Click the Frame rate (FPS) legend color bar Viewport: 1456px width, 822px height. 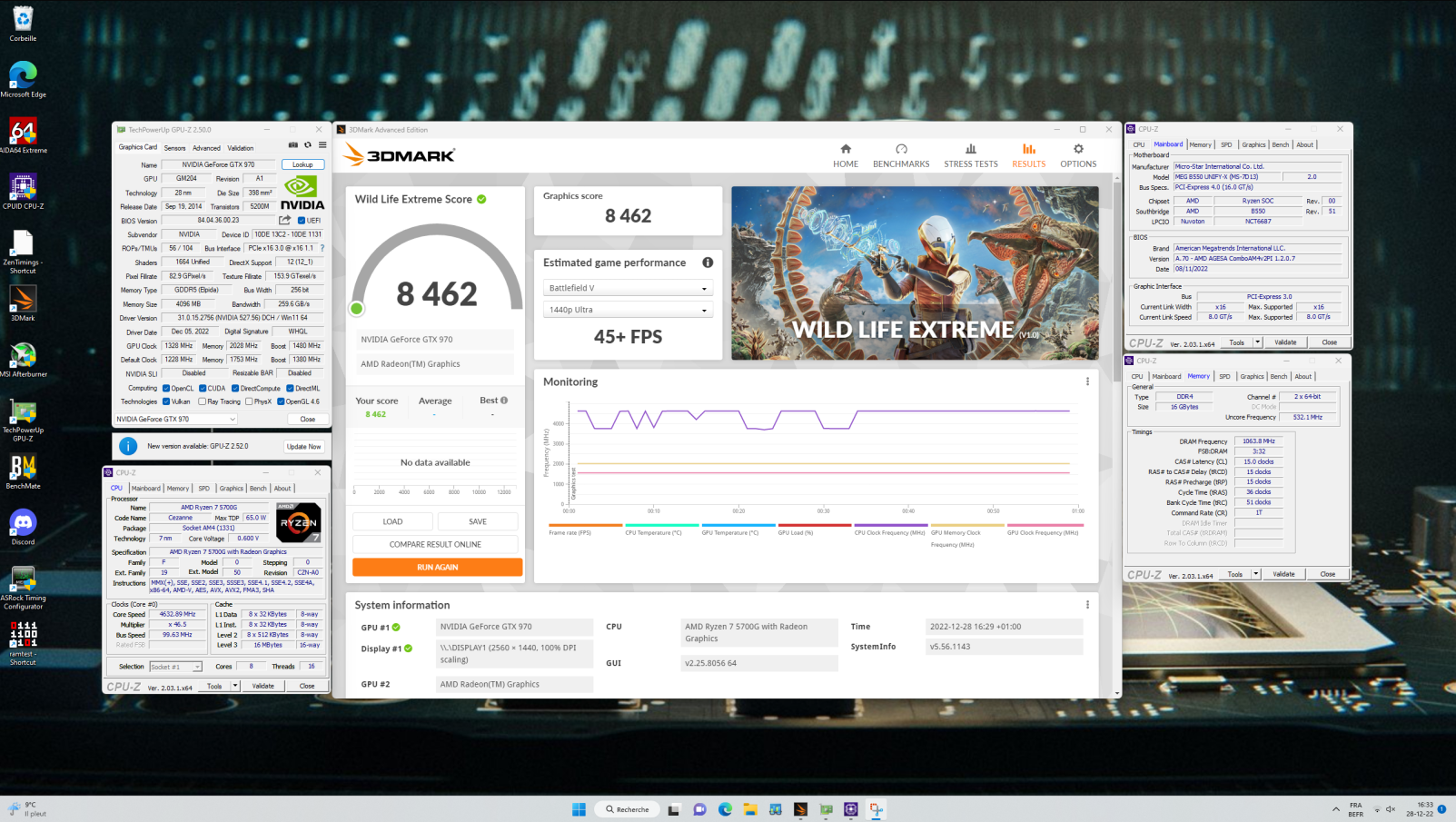(x=585, y=525)
